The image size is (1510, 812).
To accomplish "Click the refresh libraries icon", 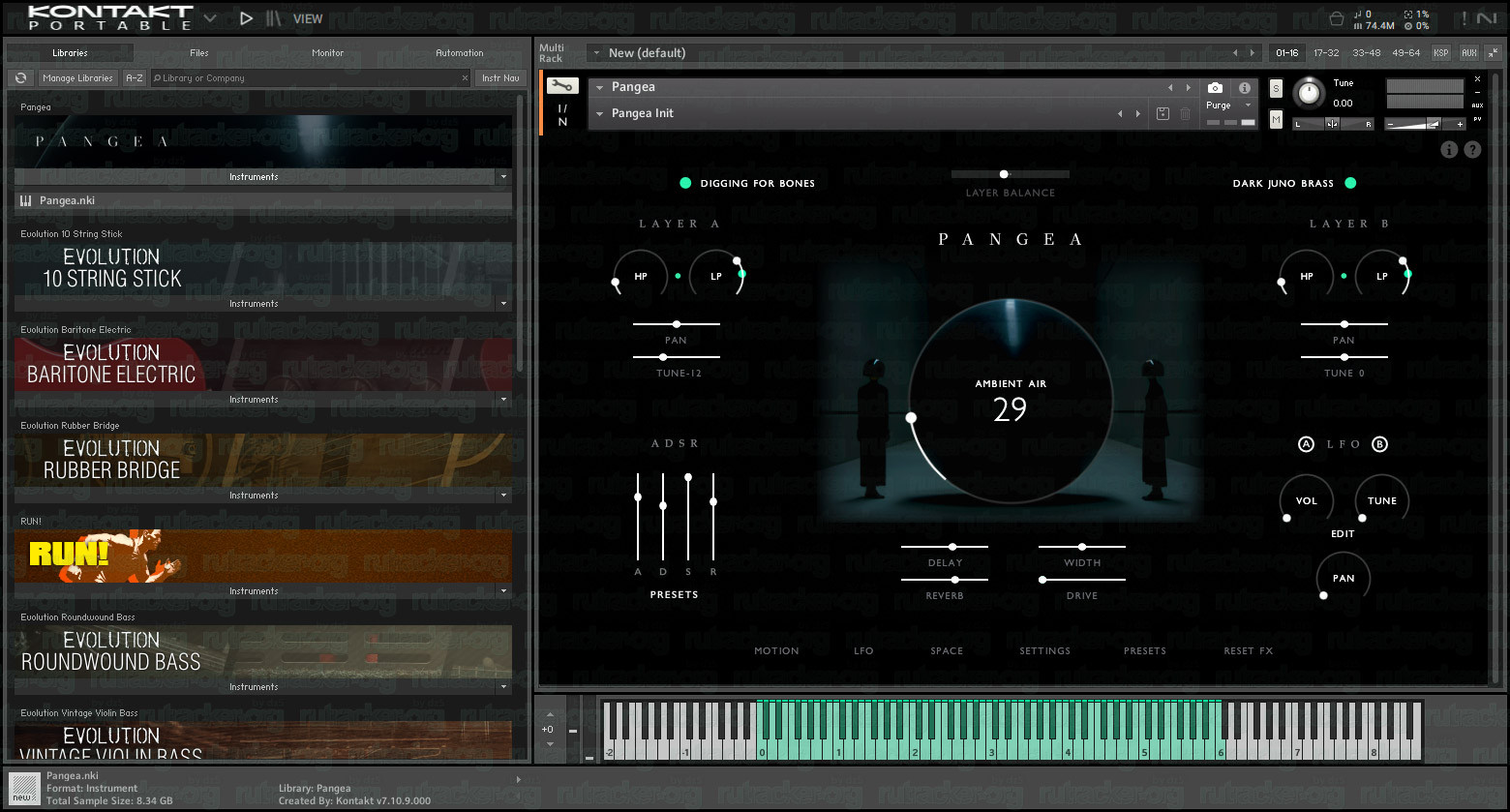I will tap(20, 78).
